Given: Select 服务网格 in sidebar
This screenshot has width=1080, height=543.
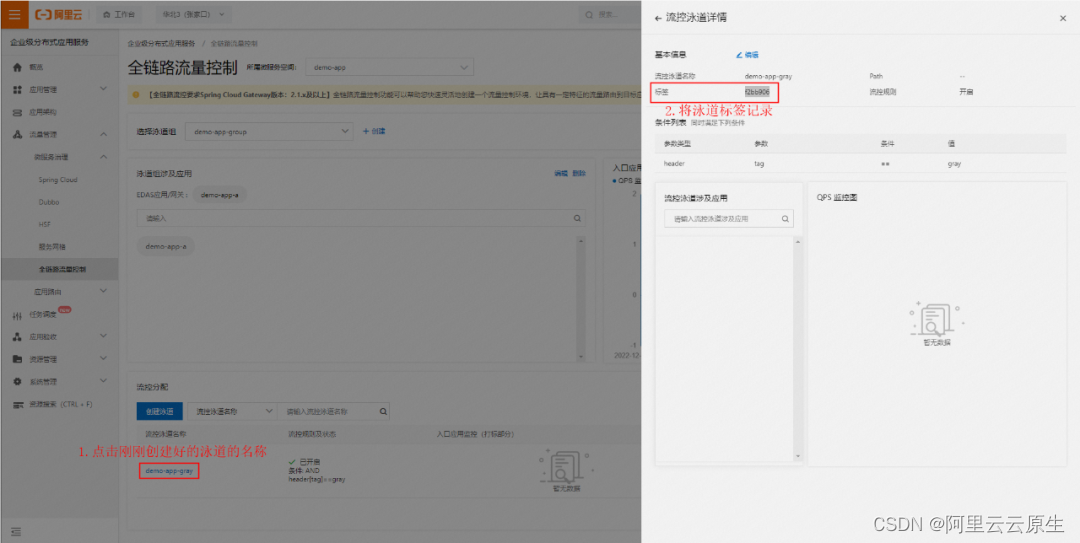Looking at the screenshot, I should click(x=52, y=247).
